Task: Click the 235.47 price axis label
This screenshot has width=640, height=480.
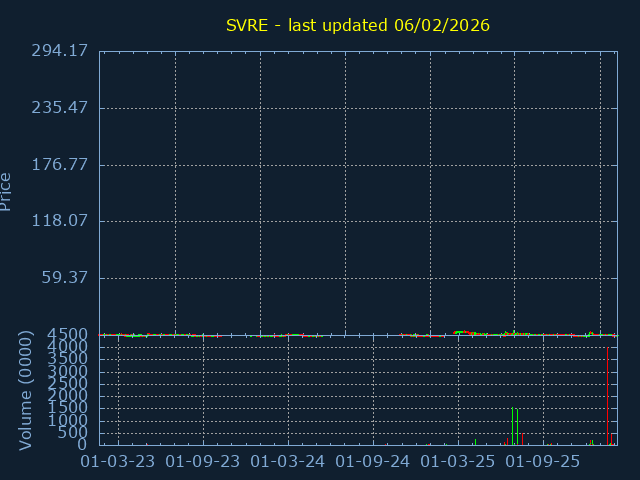Action: point(62,108)
